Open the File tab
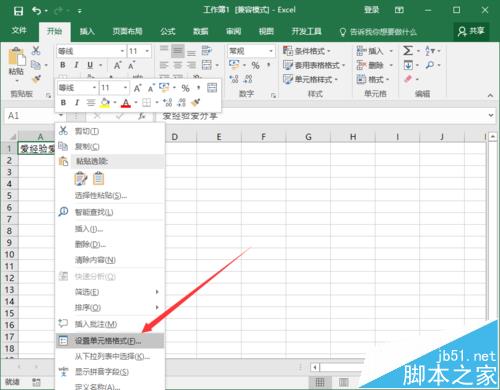The image size is (500, 390). [19, 31]
